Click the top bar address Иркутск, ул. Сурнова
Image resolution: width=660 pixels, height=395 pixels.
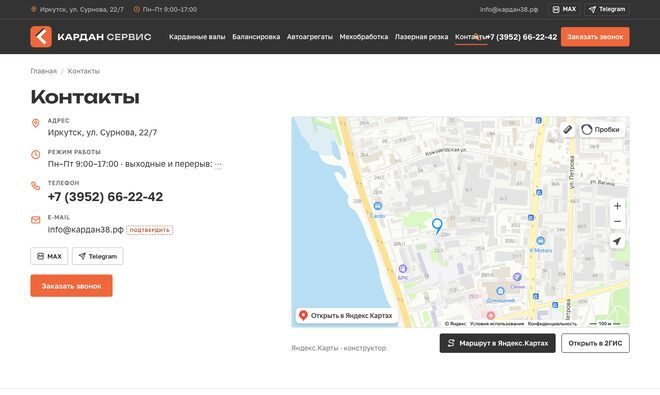(77, 9)
